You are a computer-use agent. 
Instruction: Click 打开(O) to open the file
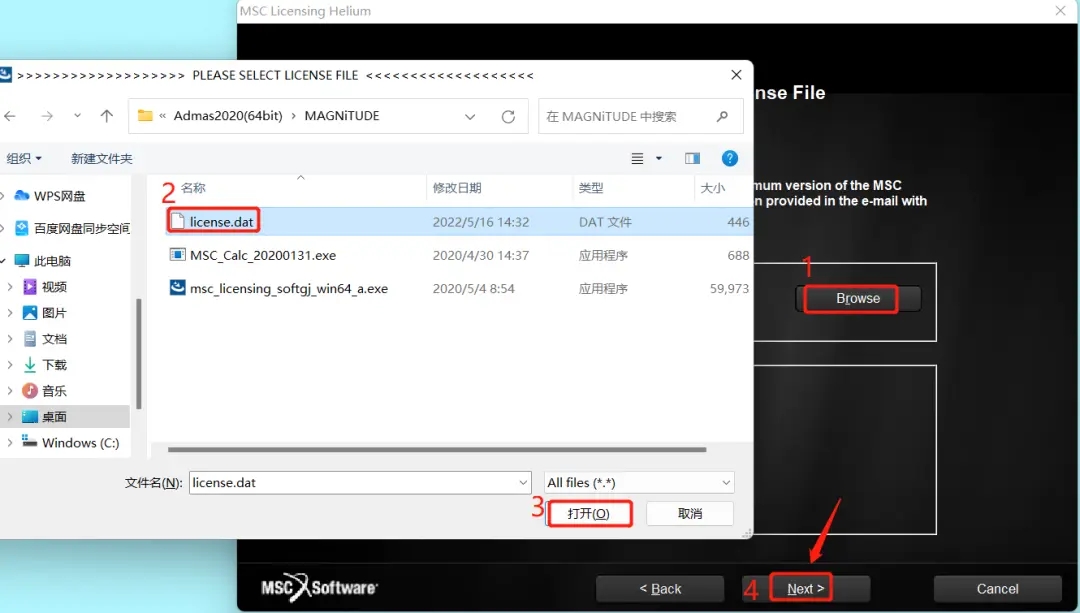pos(589,513)
